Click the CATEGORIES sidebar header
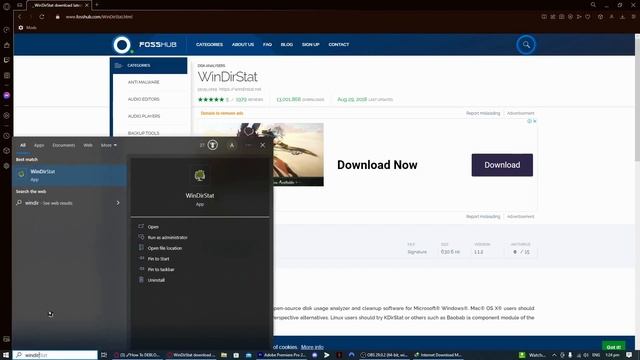 click(149, 65)
